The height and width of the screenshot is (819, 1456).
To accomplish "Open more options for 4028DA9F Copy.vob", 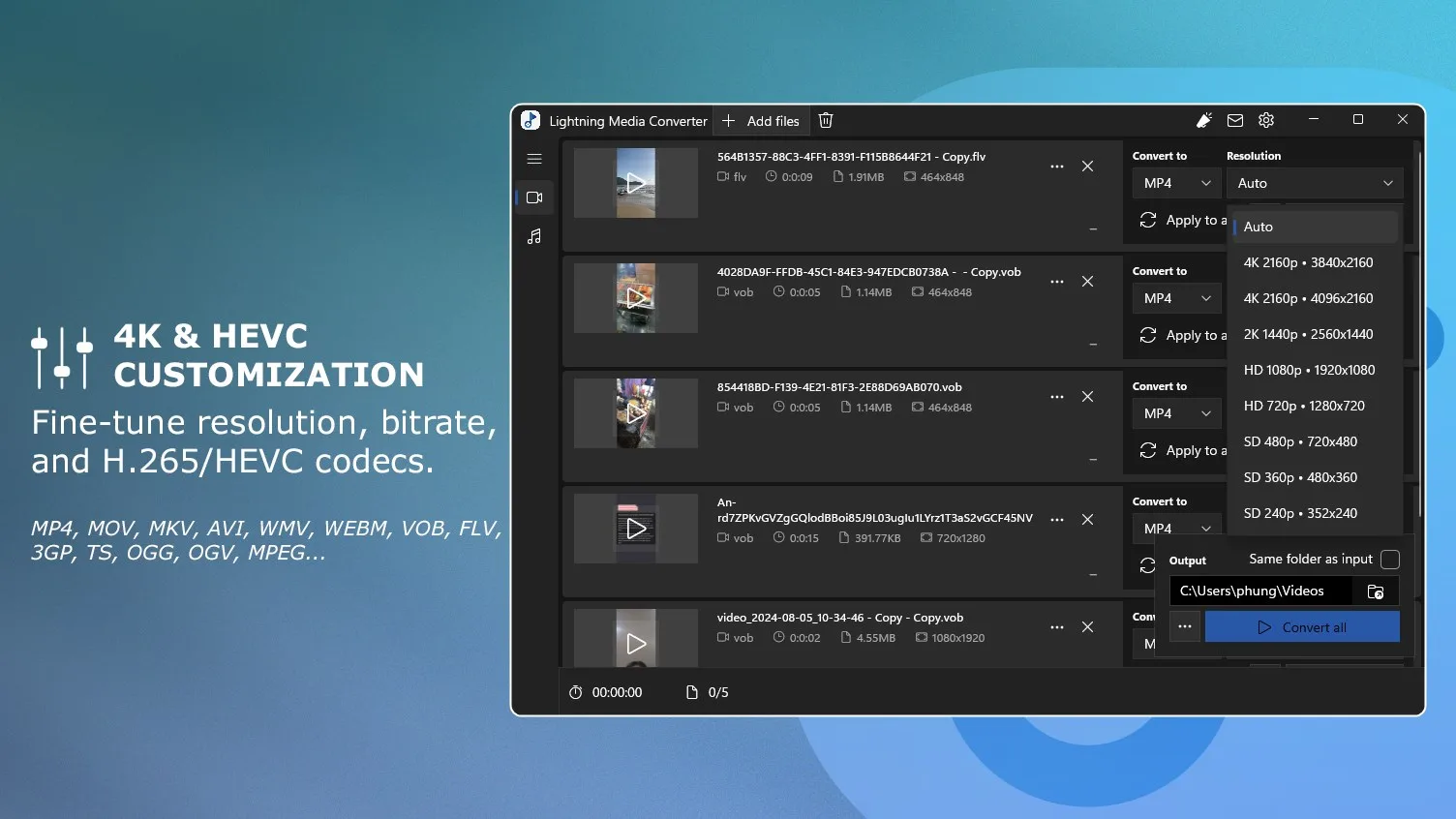I will [1057, 282].
